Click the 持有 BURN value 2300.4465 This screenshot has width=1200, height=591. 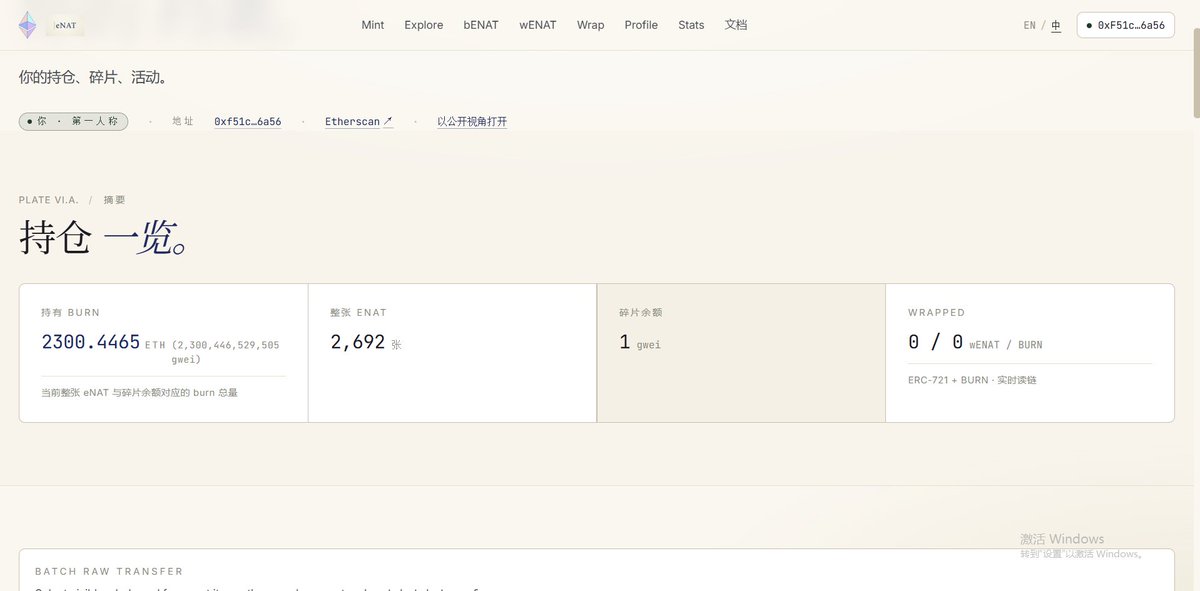(x=91, y=342)
